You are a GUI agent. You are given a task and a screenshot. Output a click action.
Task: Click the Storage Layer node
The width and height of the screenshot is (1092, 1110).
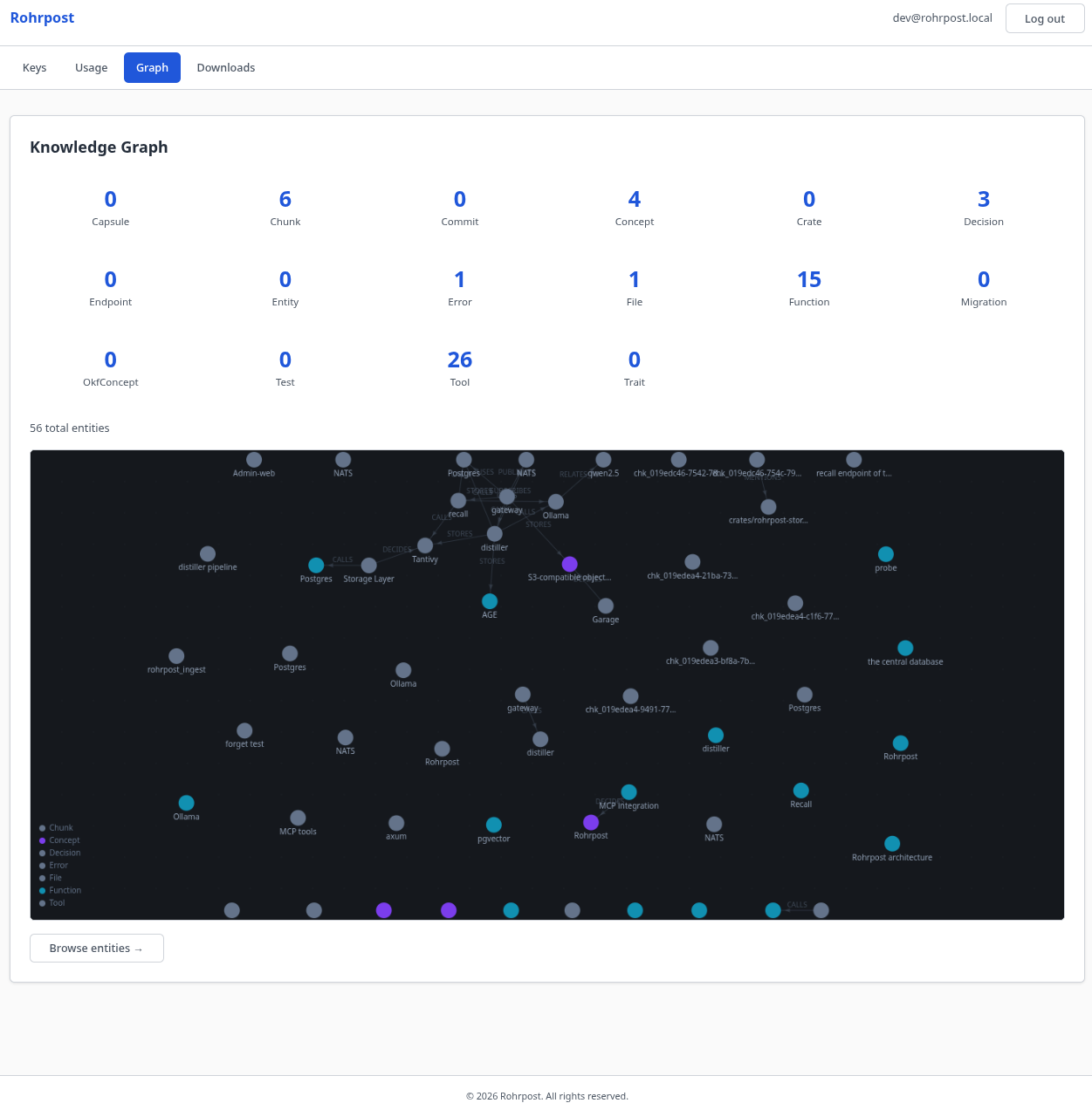[x=369, y=565]
